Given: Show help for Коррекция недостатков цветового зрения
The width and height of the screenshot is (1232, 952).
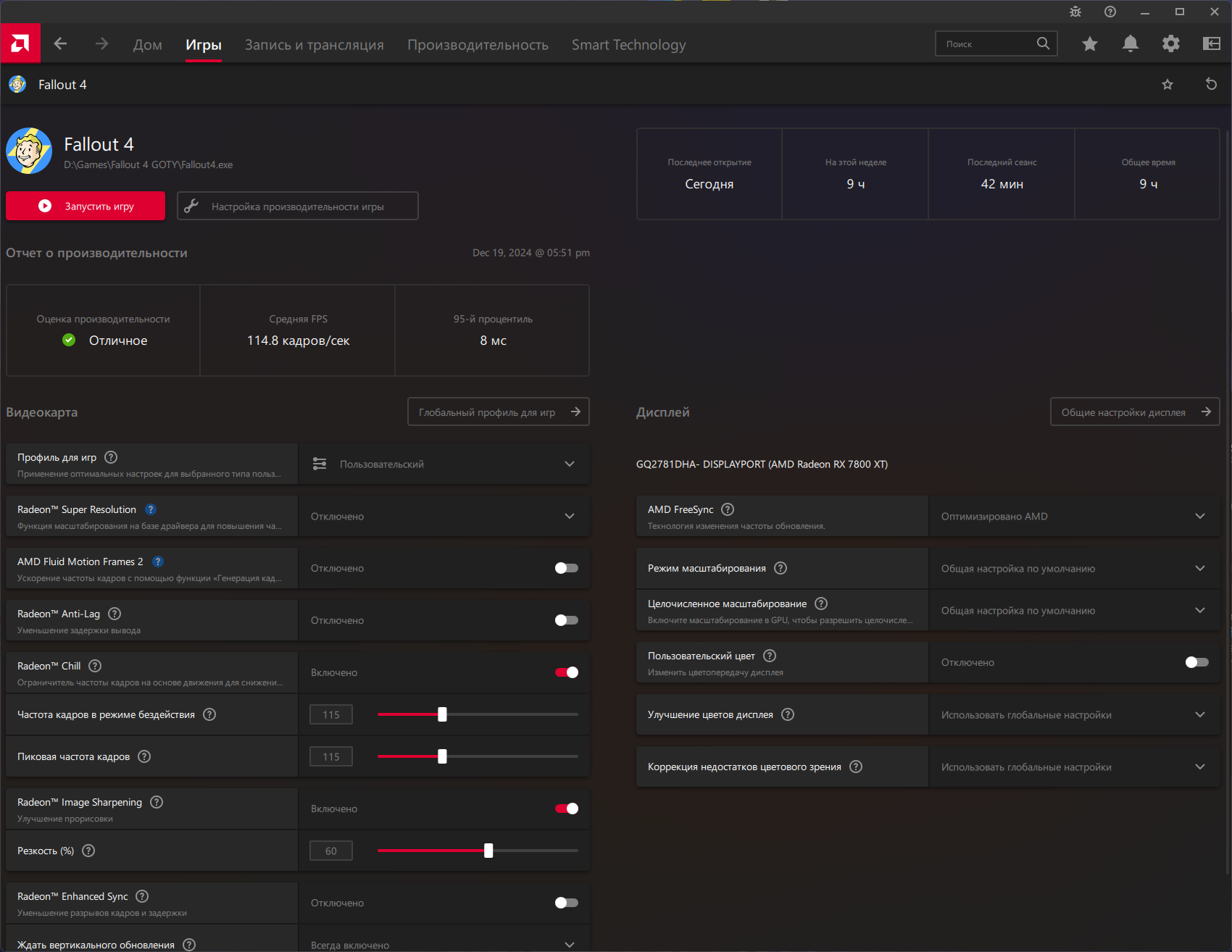Looking at the screenshot, I should click(856, 767).
